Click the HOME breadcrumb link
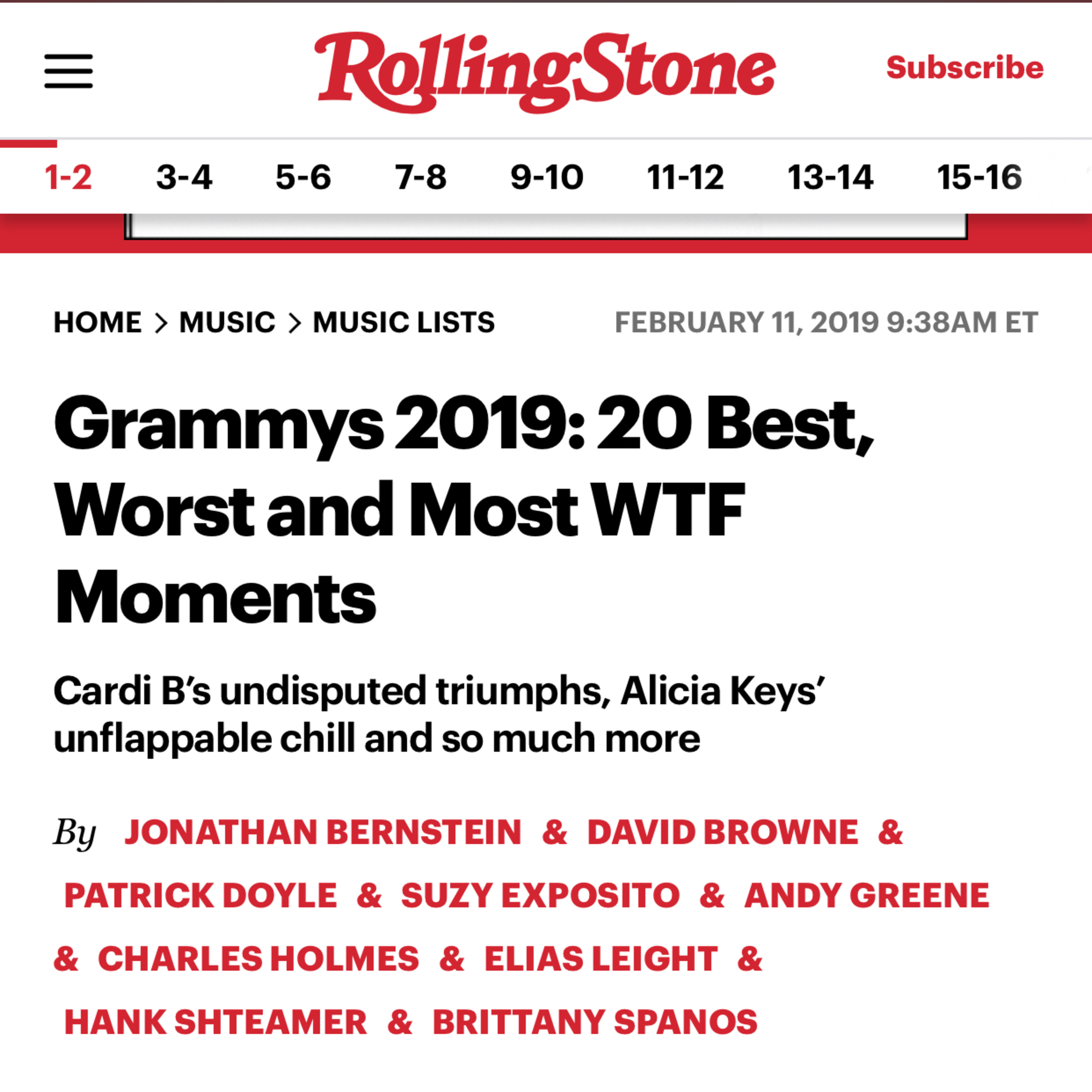This screenshot has width=1092, height=1092. tap(97, 323)
